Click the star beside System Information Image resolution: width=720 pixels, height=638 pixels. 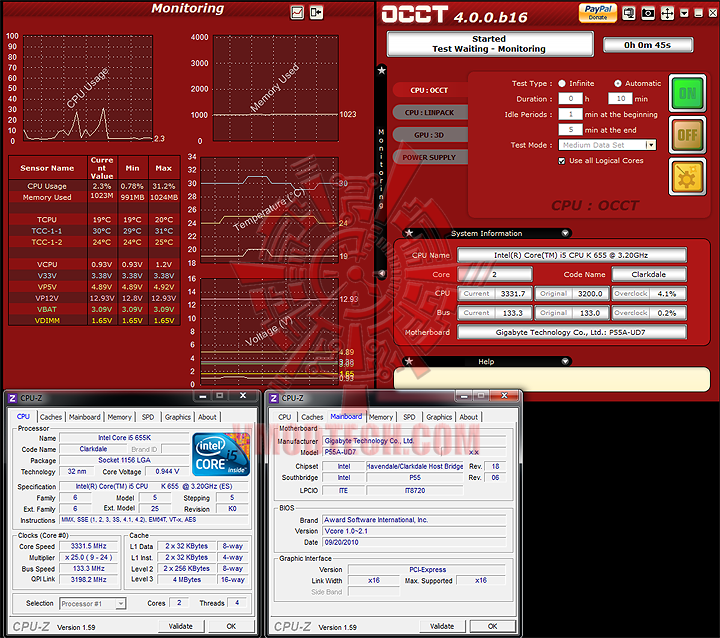409,233
